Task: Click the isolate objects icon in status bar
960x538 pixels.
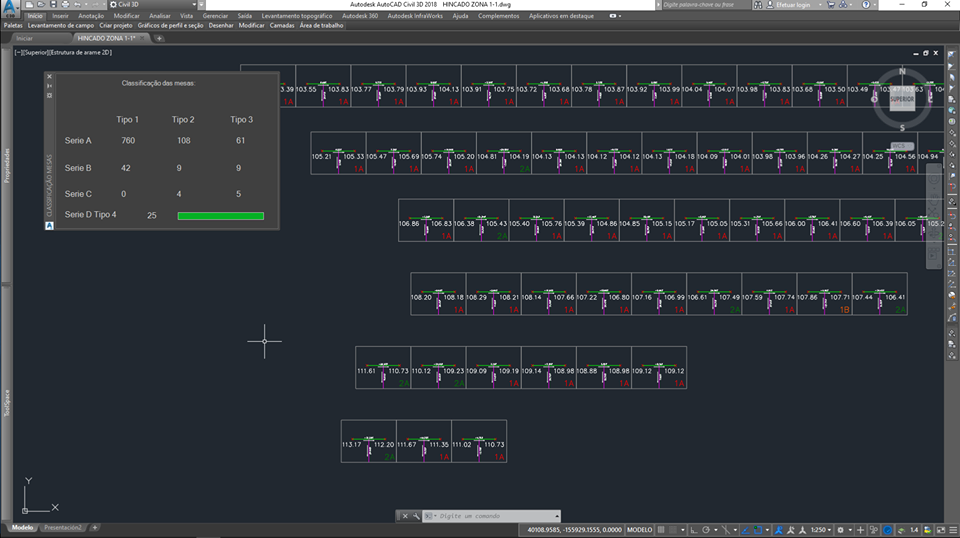Action: 874,530
